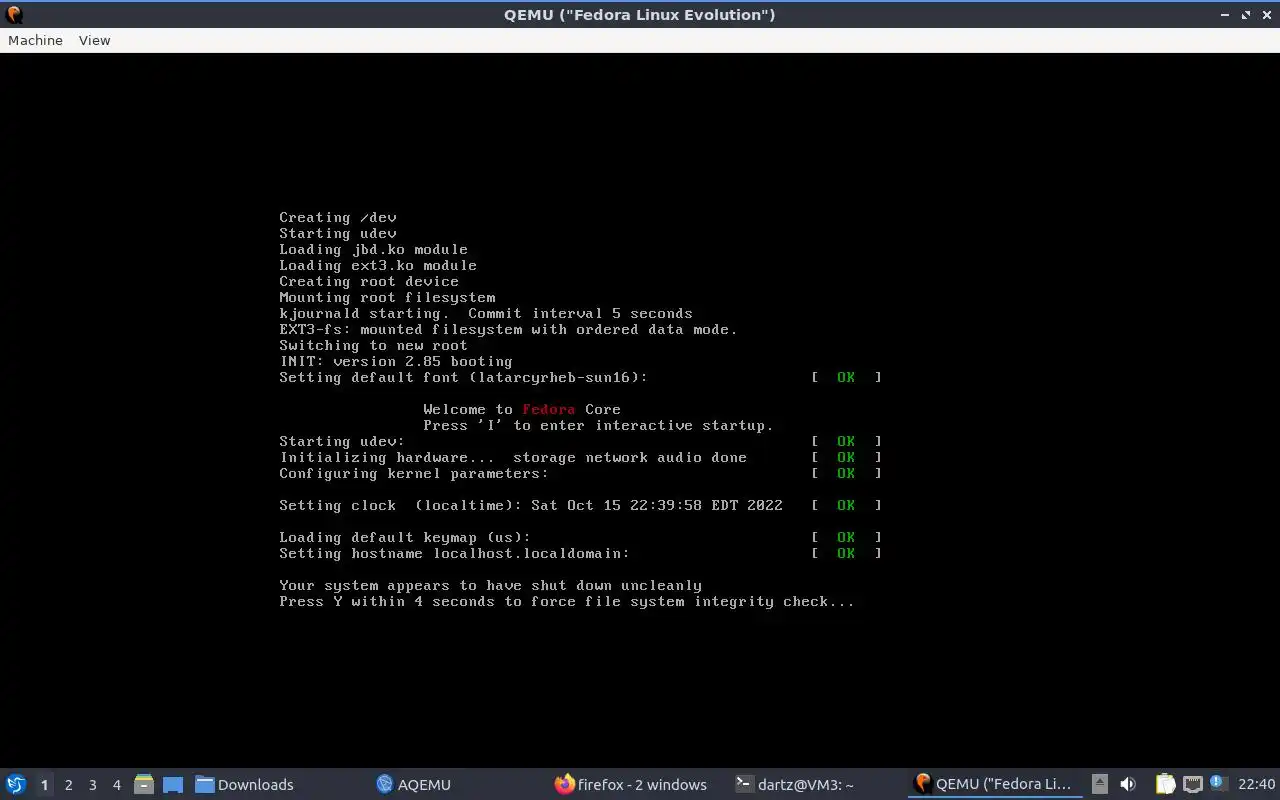Click the network connection tray icon
Viewport: 1280px width, 800px height.
tap(1192, 784)
